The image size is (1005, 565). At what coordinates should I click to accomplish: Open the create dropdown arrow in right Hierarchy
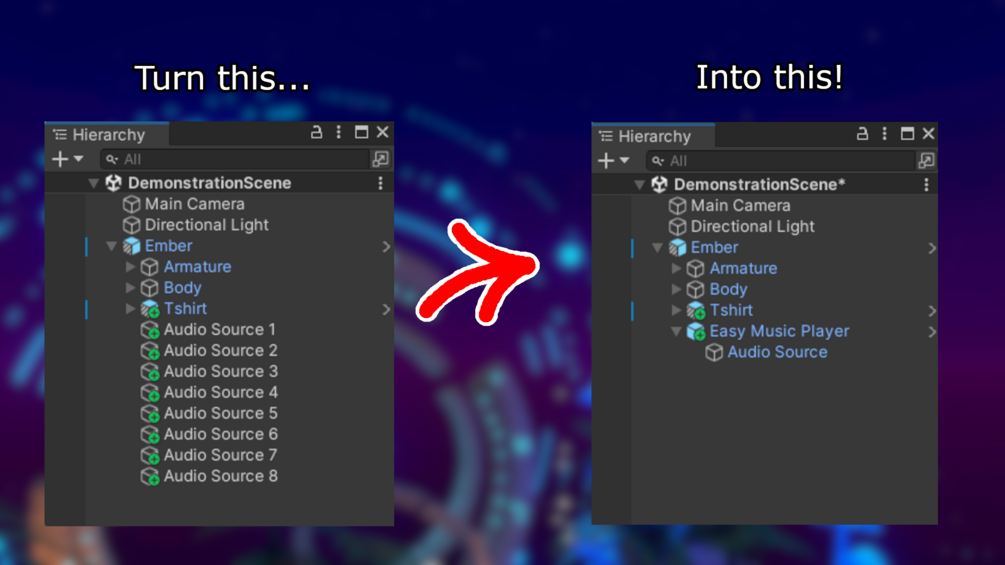pyautogui.click(x=624, y=160)
